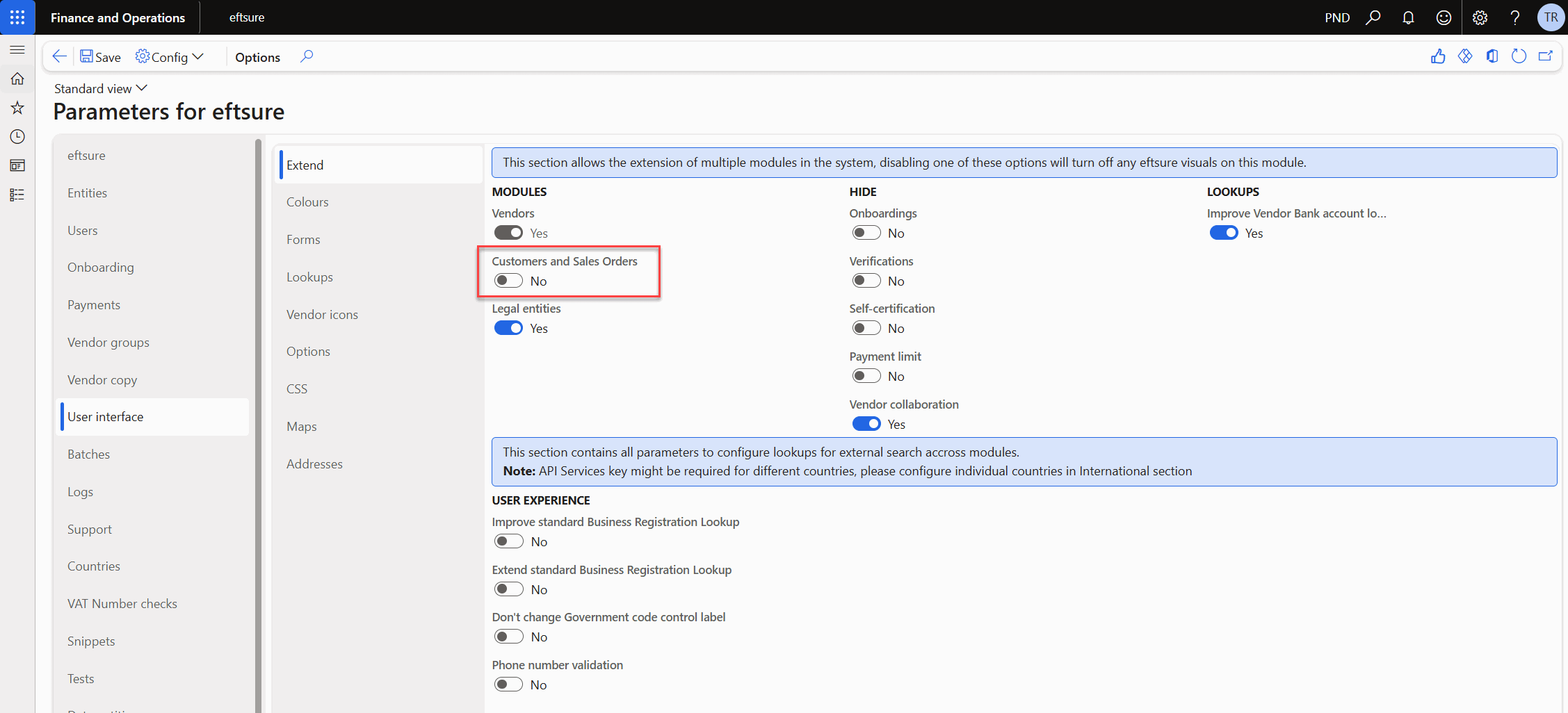Select the Colours tab
The height and width of the screenshot is (713, 1568).
tap(379, 202)
